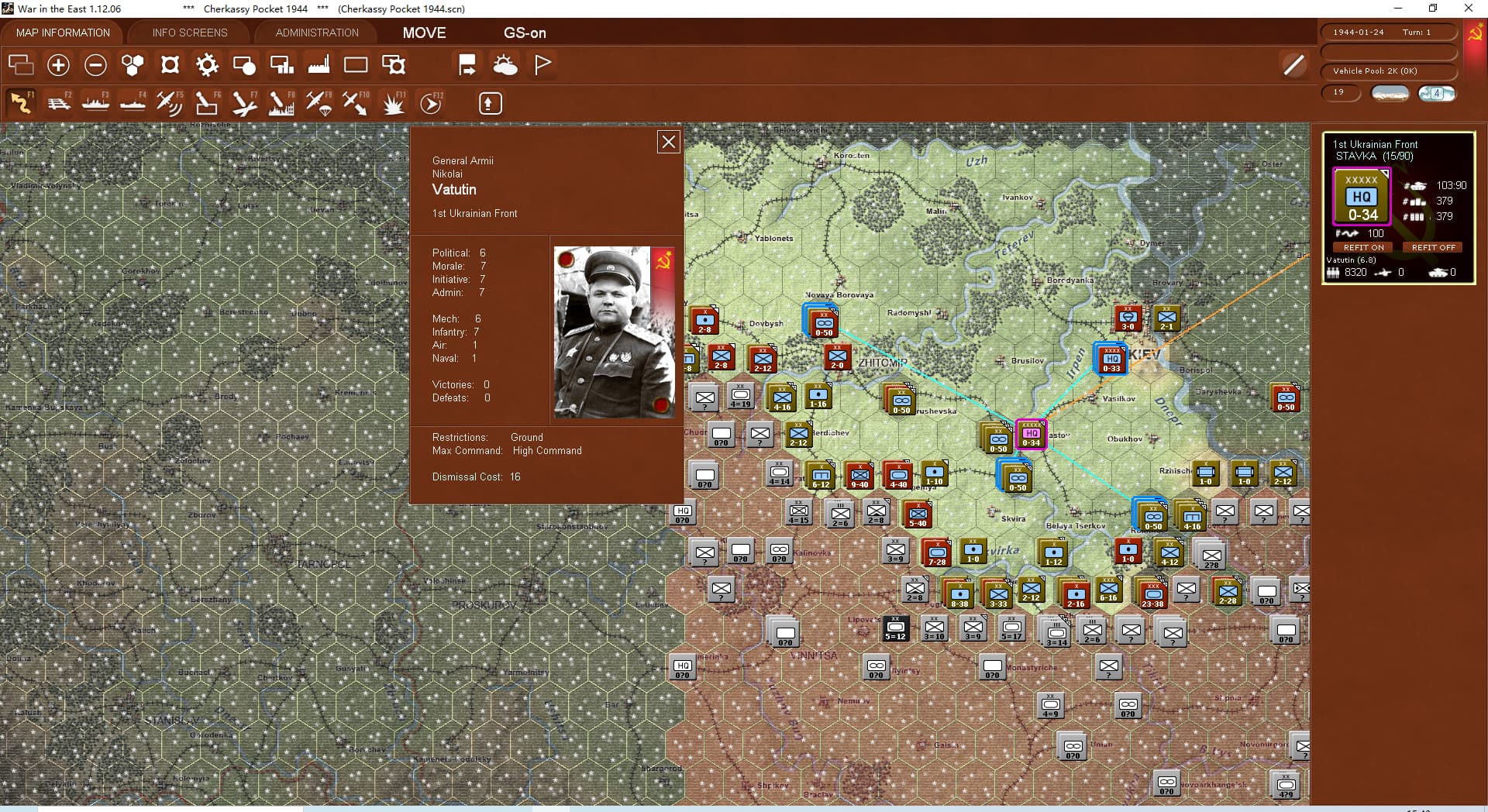Image resolution: width=1488 pixels, height=812 pixels.
Task: Toggle the snowy ground conditions indicator
Action: (x=1390, y=93)
